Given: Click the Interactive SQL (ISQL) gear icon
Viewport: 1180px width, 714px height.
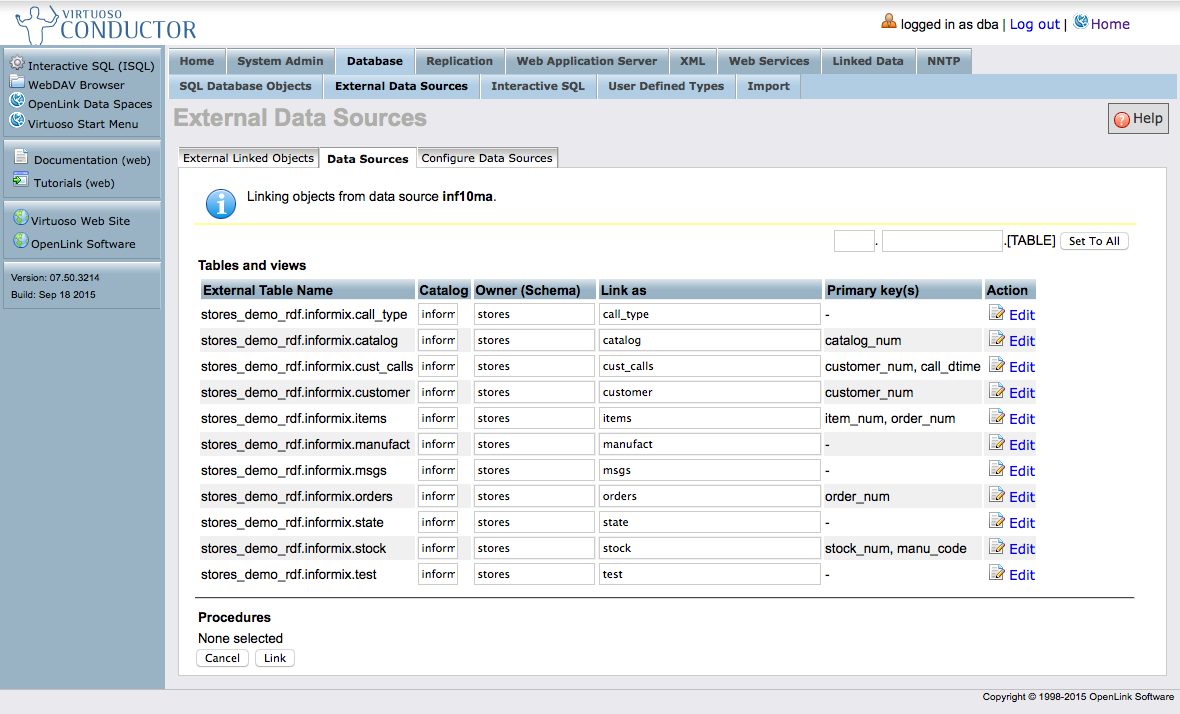Looking at the screenshot, I should (17, 64).
